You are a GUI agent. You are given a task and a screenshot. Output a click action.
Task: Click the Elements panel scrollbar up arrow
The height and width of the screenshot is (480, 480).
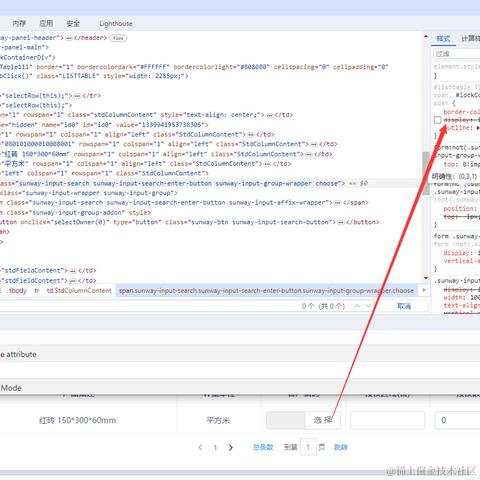(426, 36)
